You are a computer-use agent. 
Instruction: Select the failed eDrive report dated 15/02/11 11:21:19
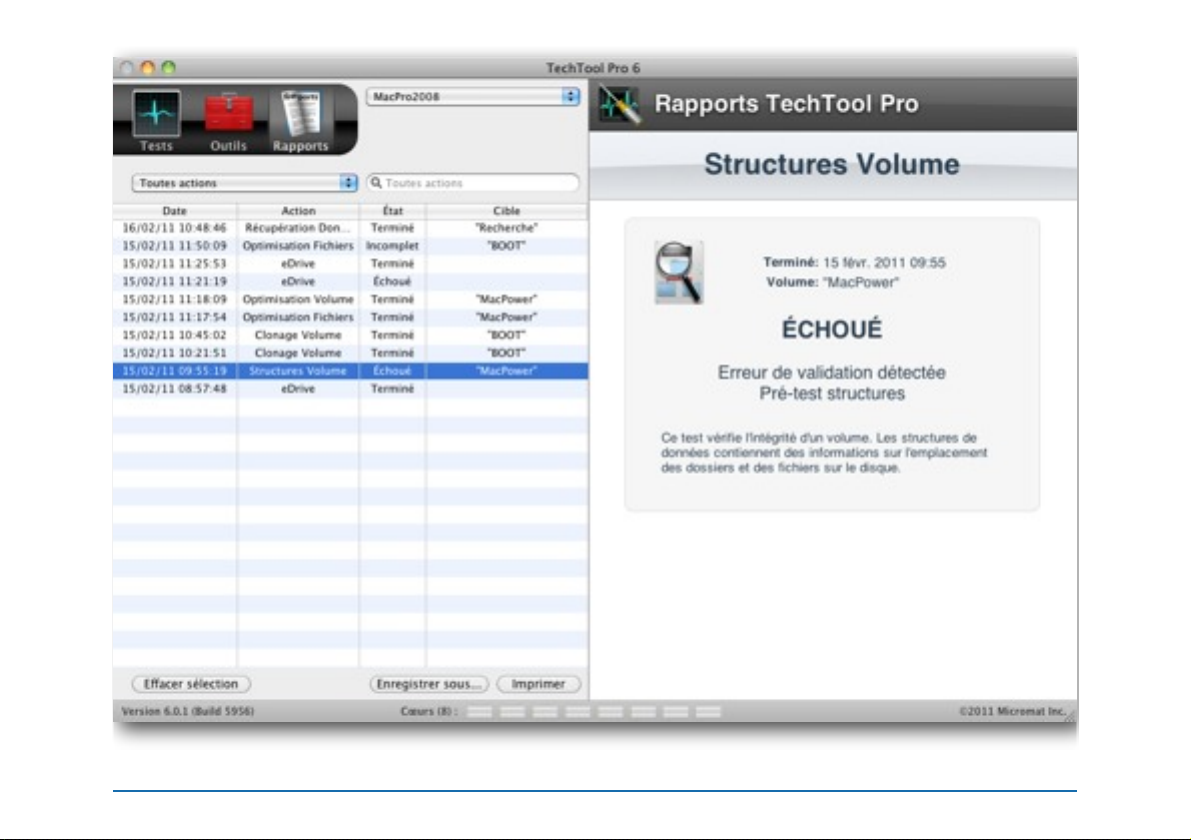[x=350, y=282]
